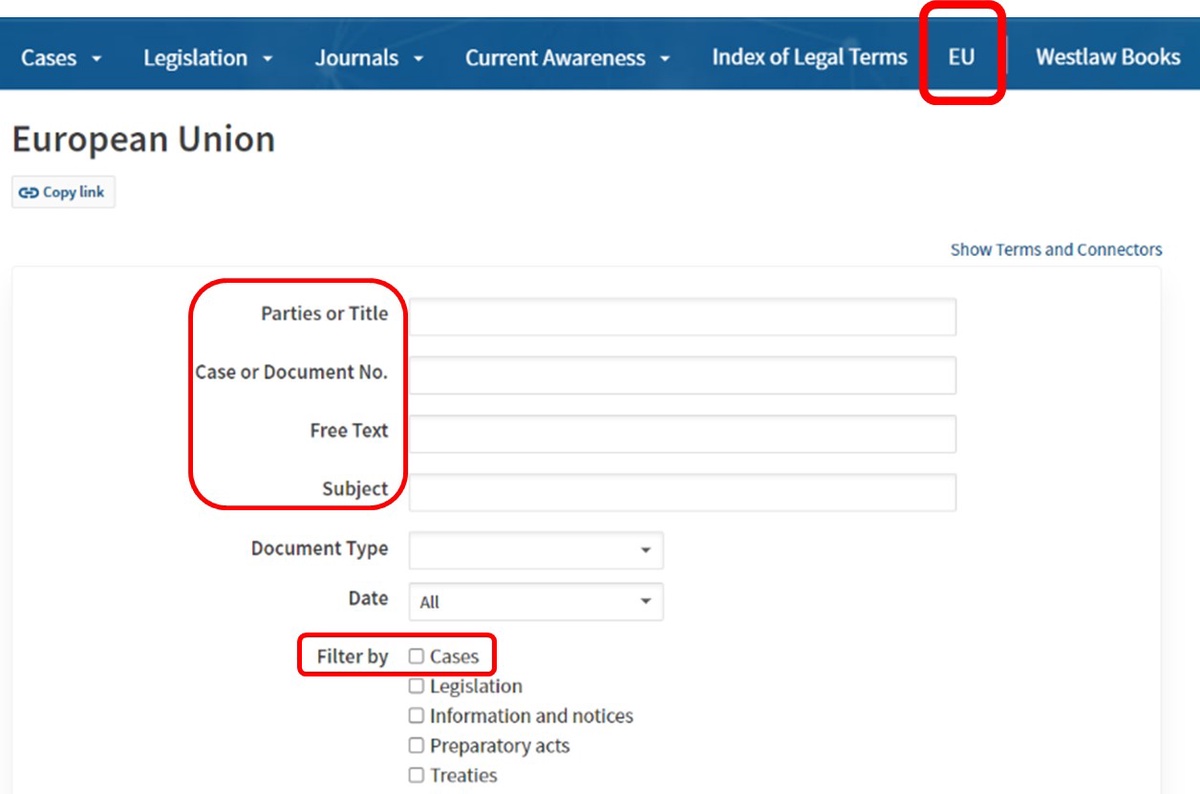Viewport: 1200px width, 794px height.
Task: Open the Index of Legal Terms section
Action: pyautogui.click(x=808, y=57)
